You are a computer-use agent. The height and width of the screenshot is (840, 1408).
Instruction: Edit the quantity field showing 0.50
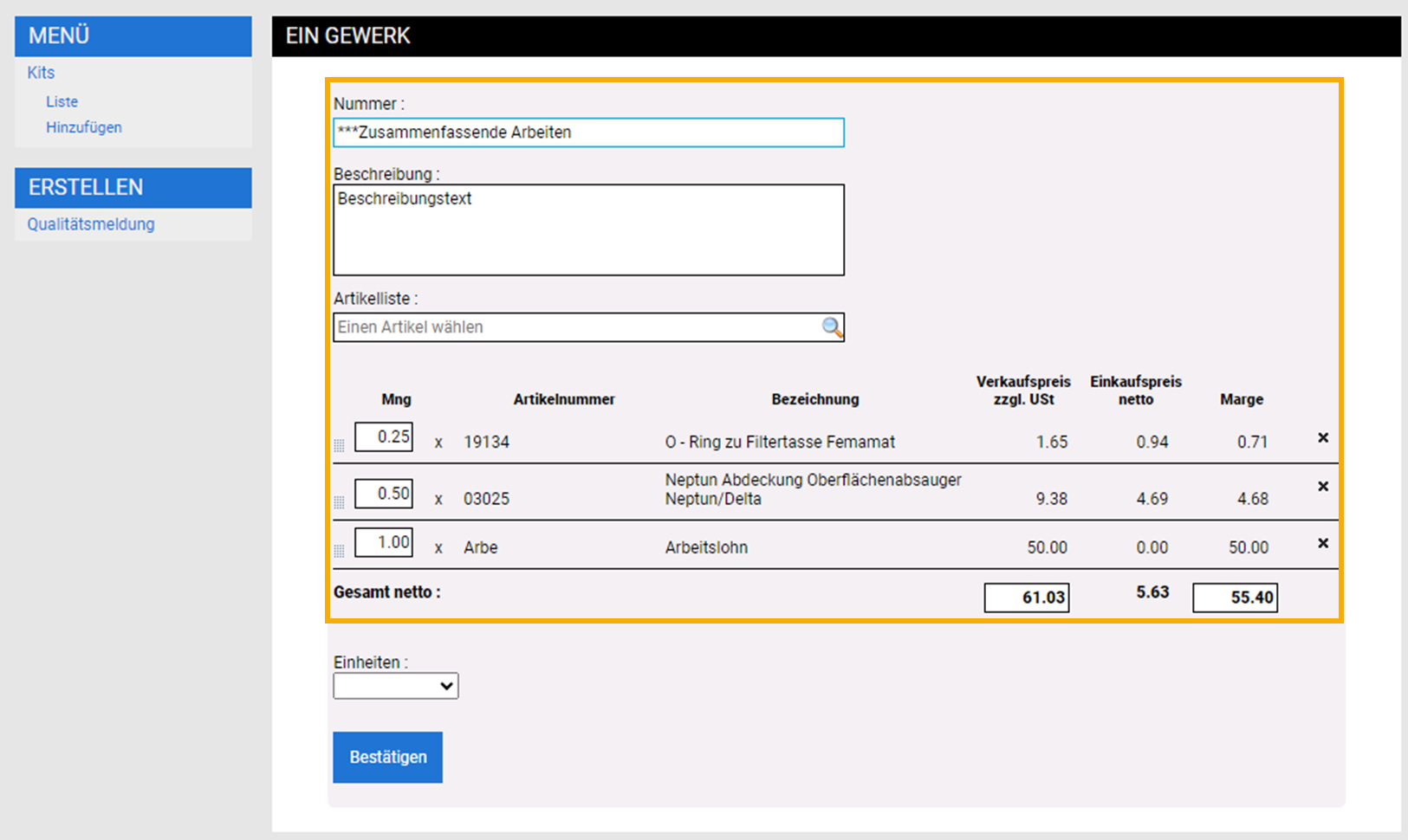[x=384, y=494]
